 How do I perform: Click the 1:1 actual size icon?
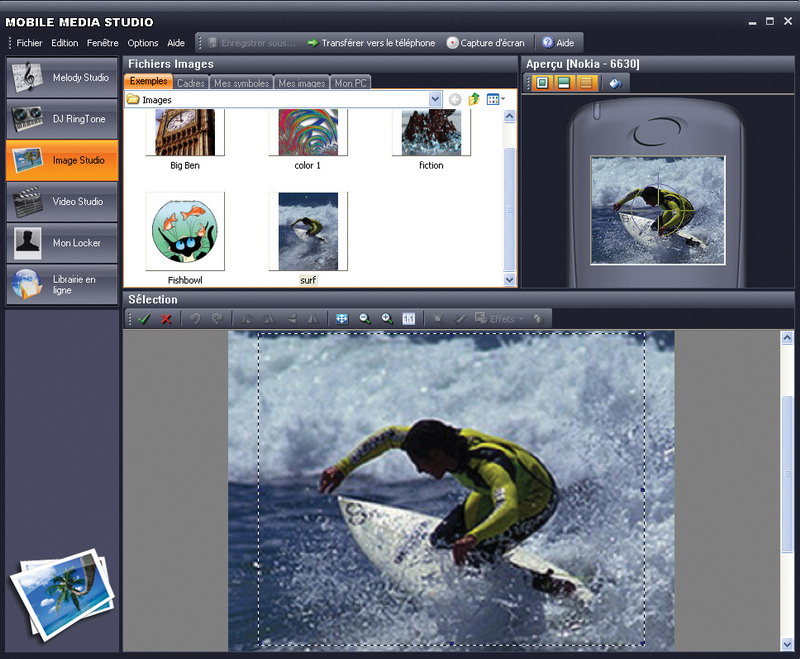click(409, 319)
